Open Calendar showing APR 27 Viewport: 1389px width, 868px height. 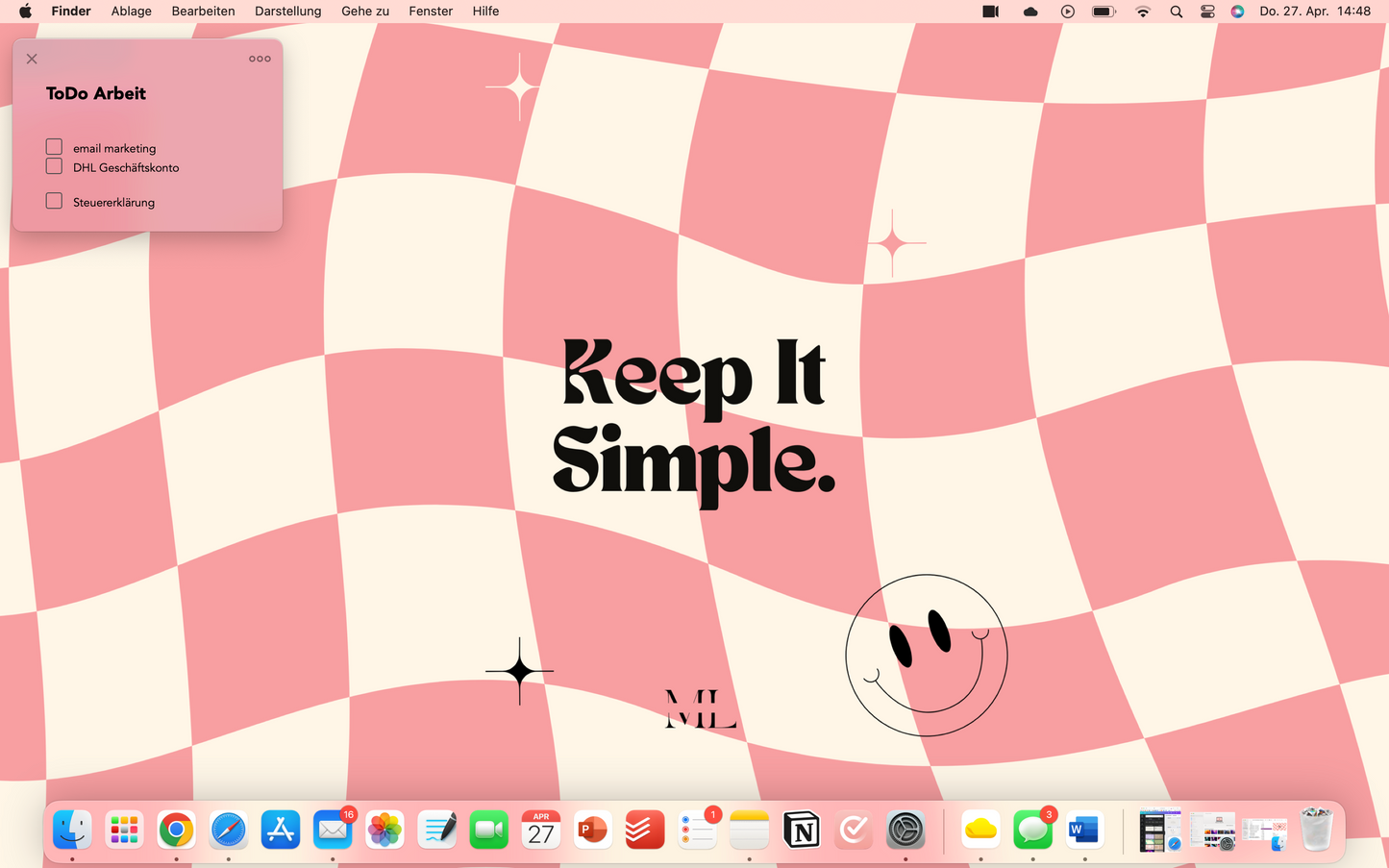pyautogui.click(x=541, y=830)
